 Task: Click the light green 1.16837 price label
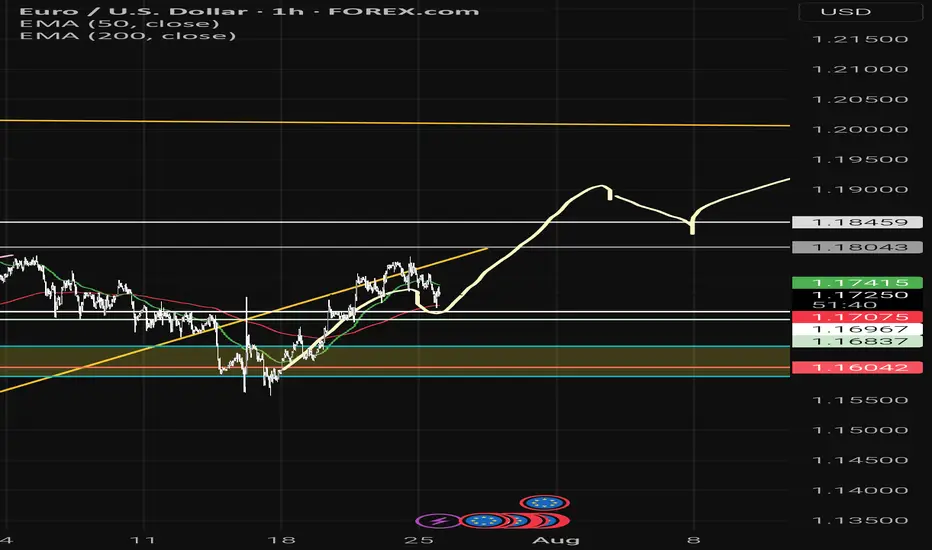tap(858, 341)
